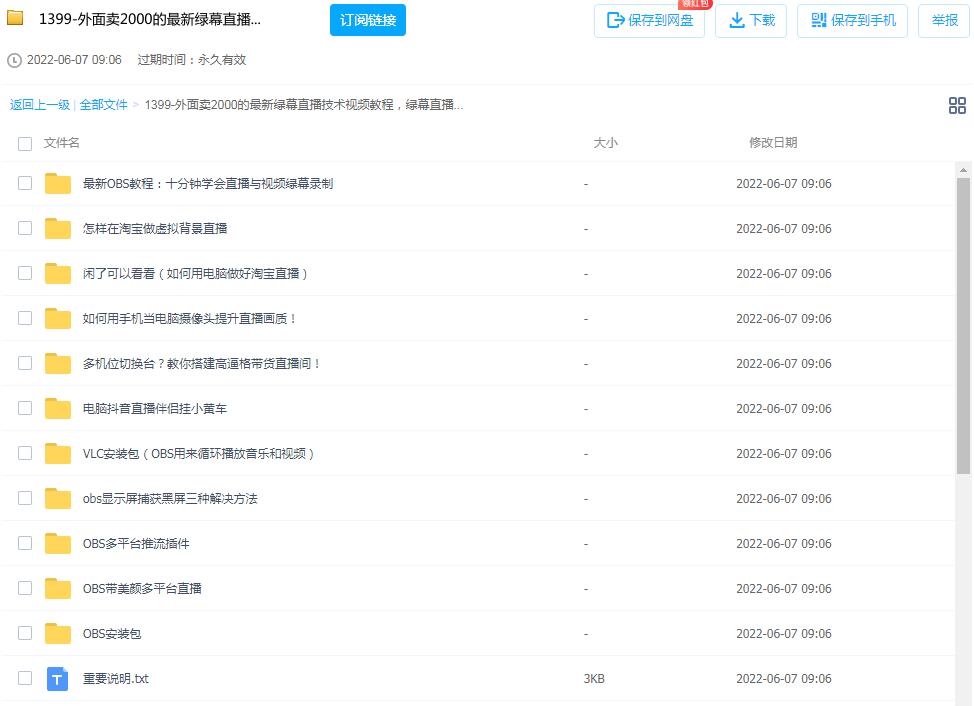The image size is (974, 706).
Task: Open folder OBS带美颜多平台直播
Action: [142, 589]
